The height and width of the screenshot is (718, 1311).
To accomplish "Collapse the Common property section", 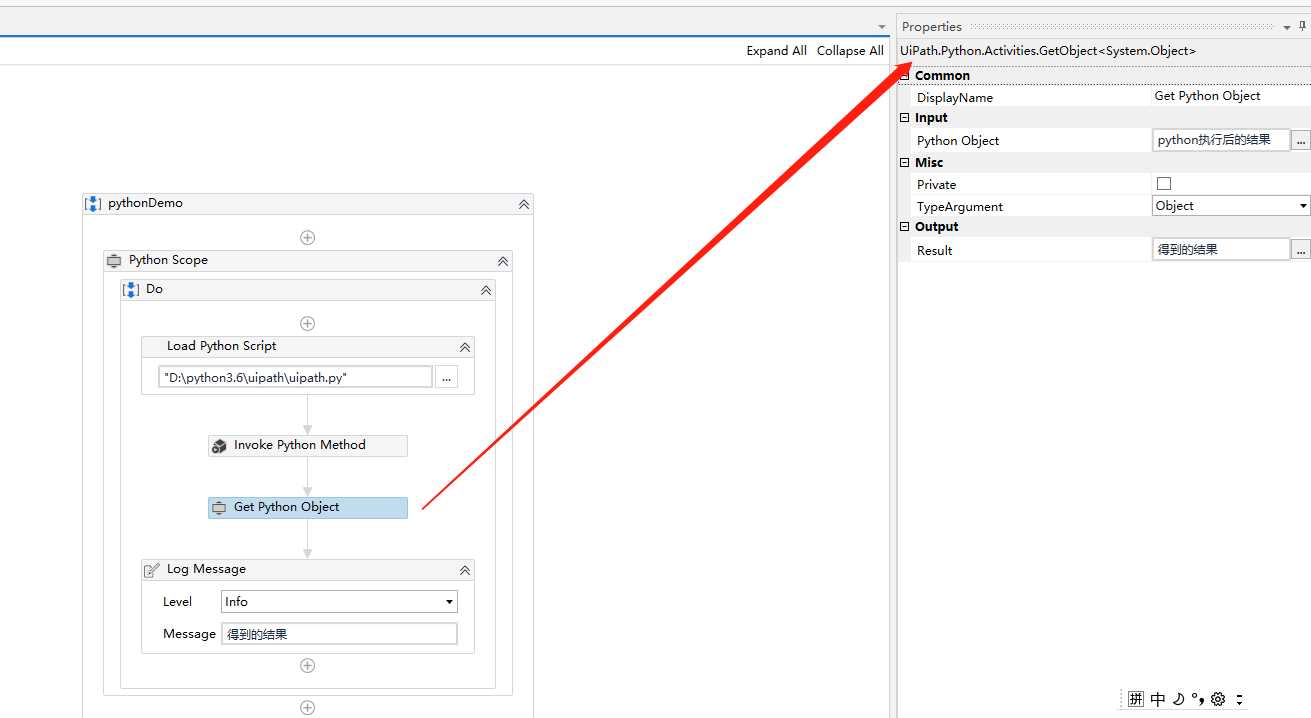I will click(904, 76).
